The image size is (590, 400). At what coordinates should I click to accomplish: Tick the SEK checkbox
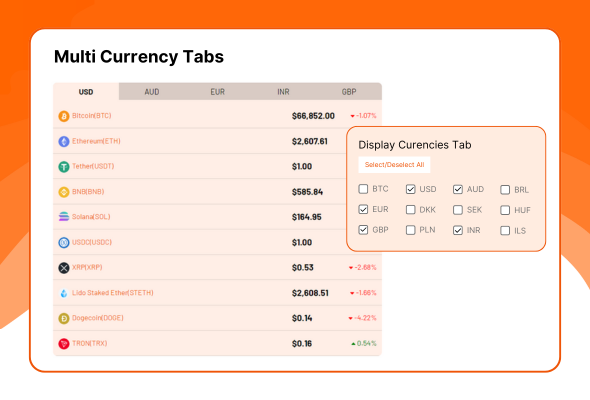click(x=458, y=210)
